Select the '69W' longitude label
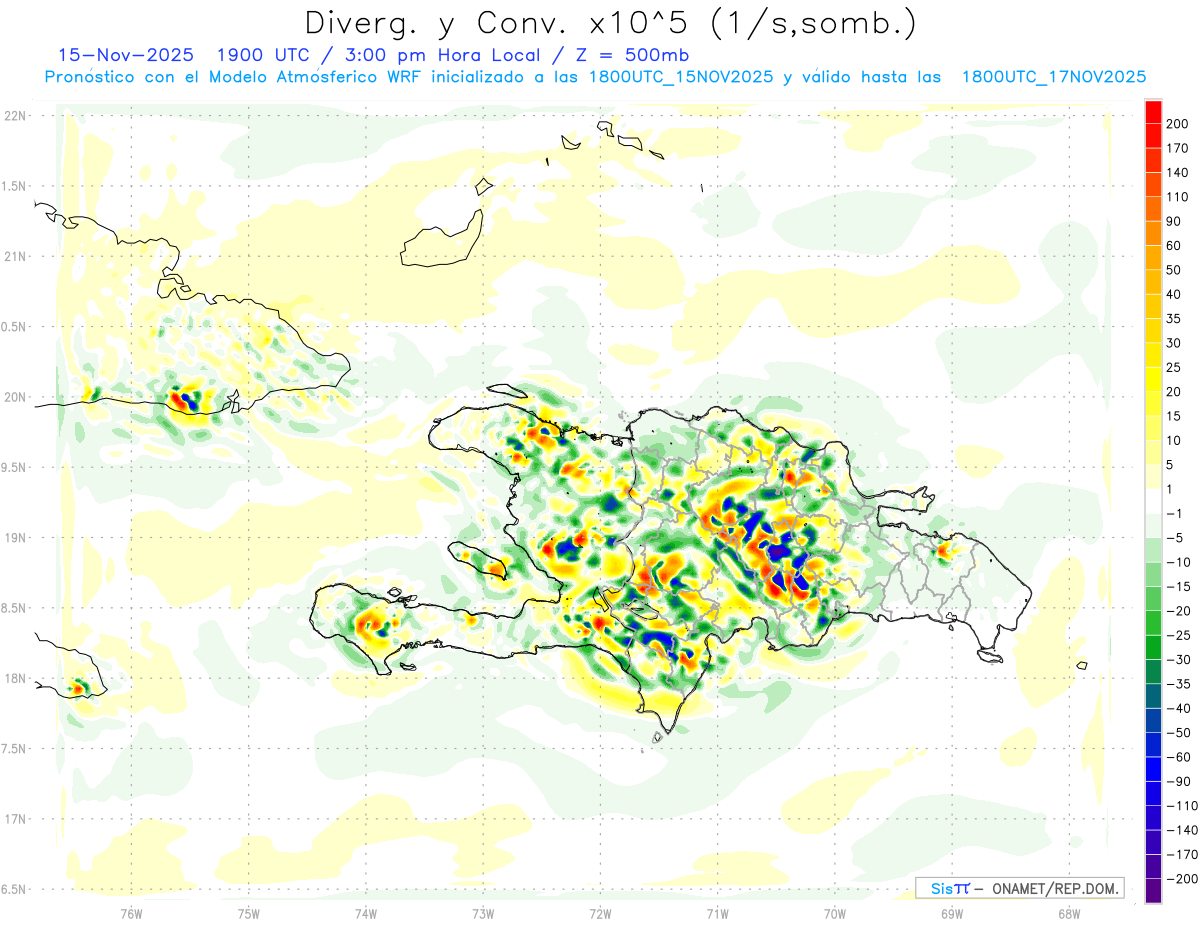Screen dimensions: 1200x927 [x=952, y=913]
